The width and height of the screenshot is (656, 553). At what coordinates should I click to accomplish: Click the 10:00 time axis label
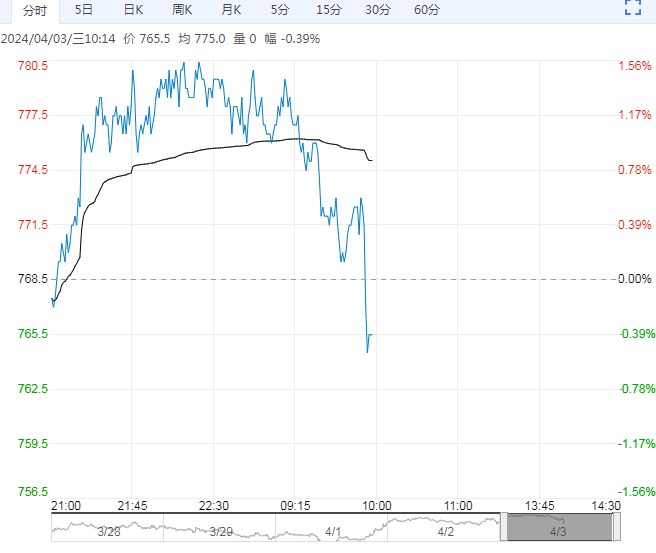377,506
